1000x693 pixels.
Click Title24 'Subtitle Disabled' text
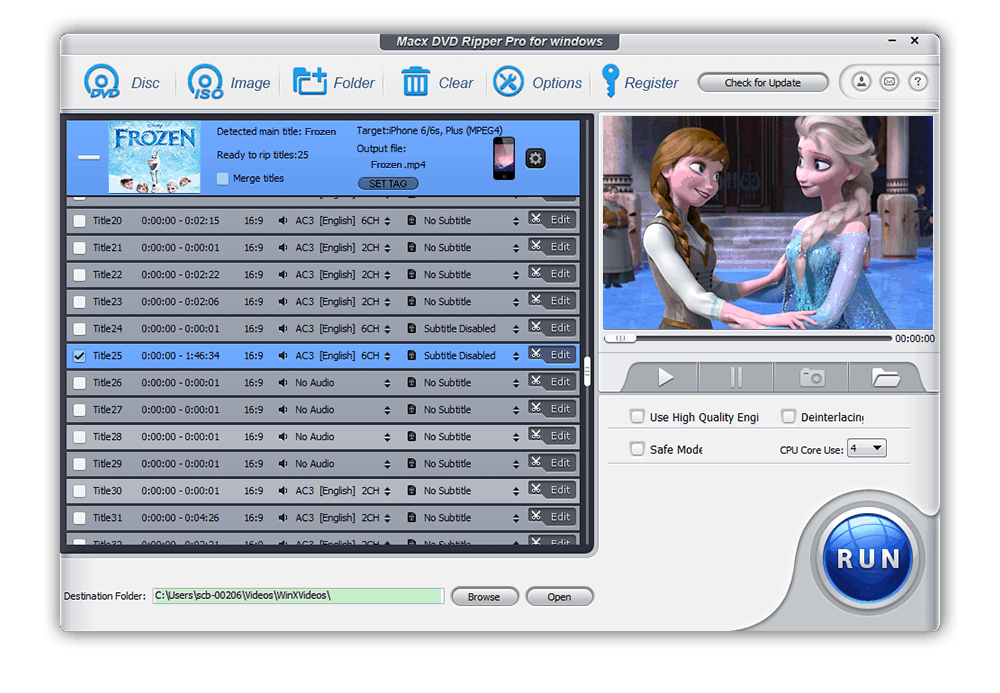click(459, 328)
